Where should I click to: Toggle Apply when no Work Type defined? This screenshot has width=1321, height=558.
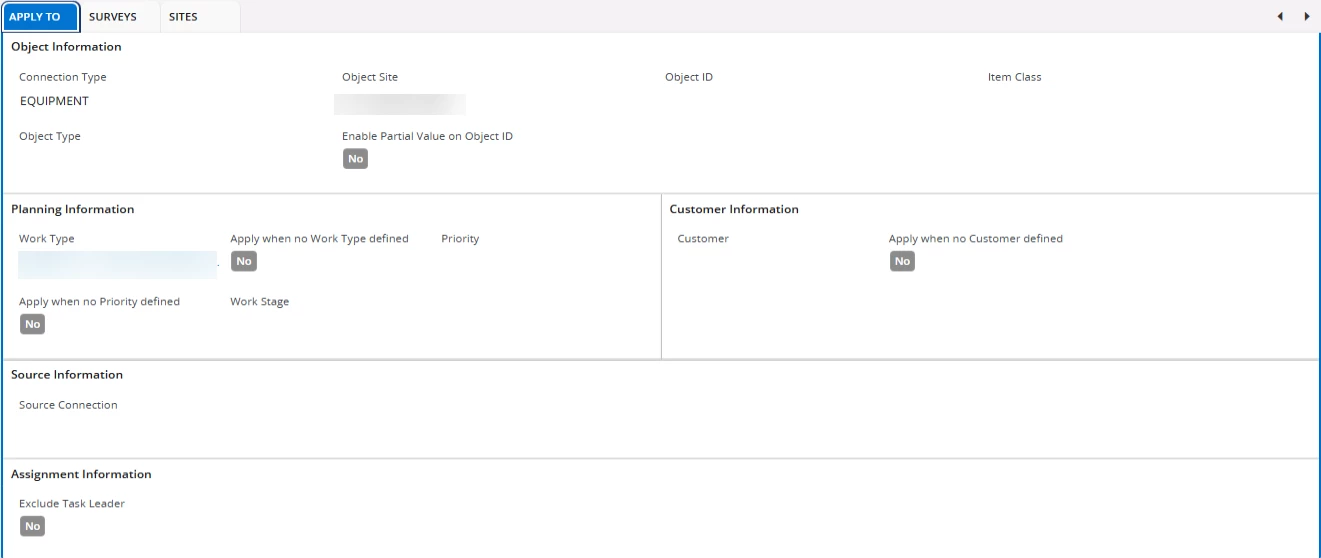(x=243, y=262)
